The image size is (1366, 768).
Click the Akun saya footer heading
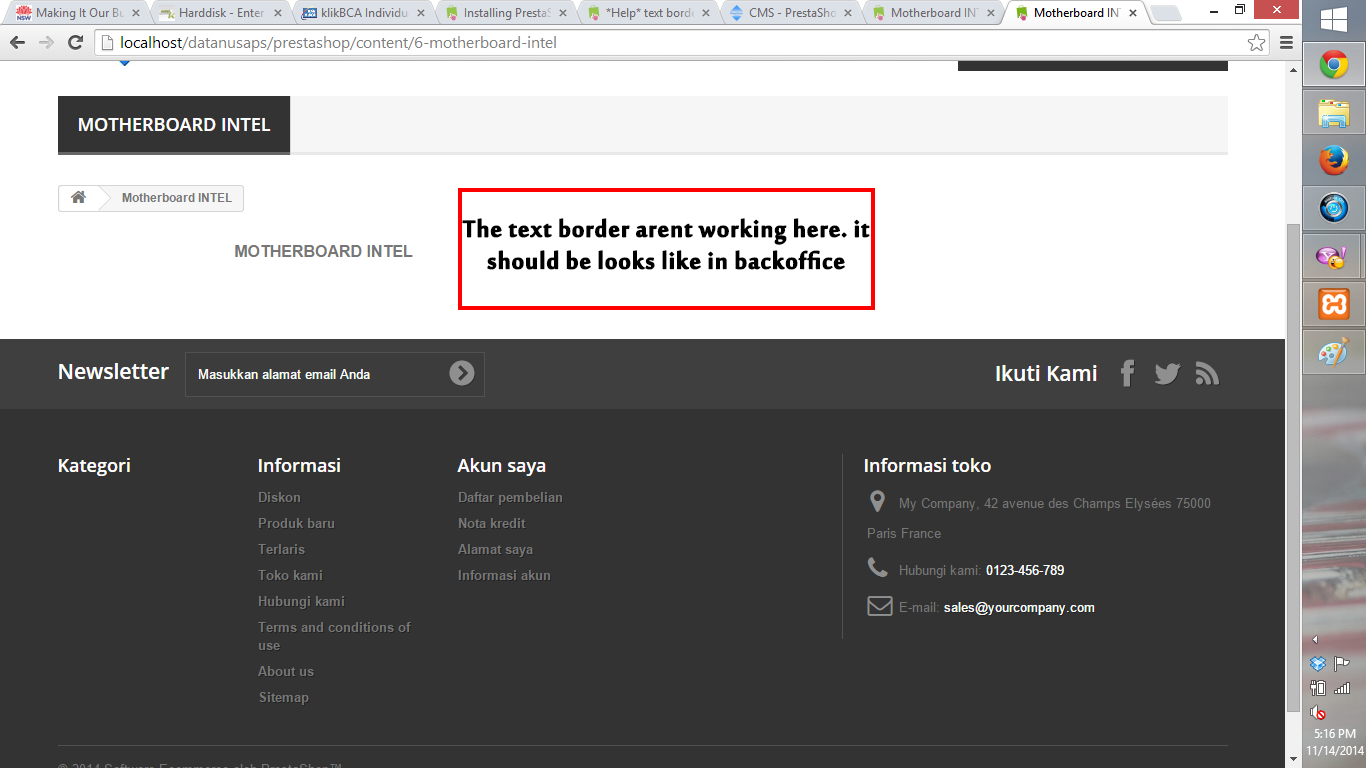501,465
